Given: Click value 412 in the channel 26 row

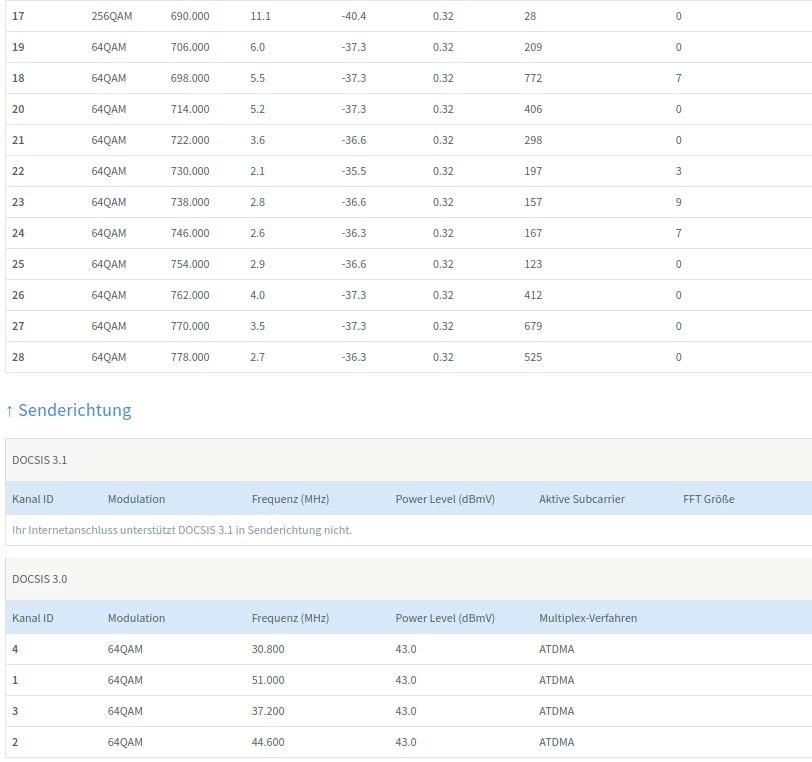Looking at the screenshot, I should (x=533, y=296).
